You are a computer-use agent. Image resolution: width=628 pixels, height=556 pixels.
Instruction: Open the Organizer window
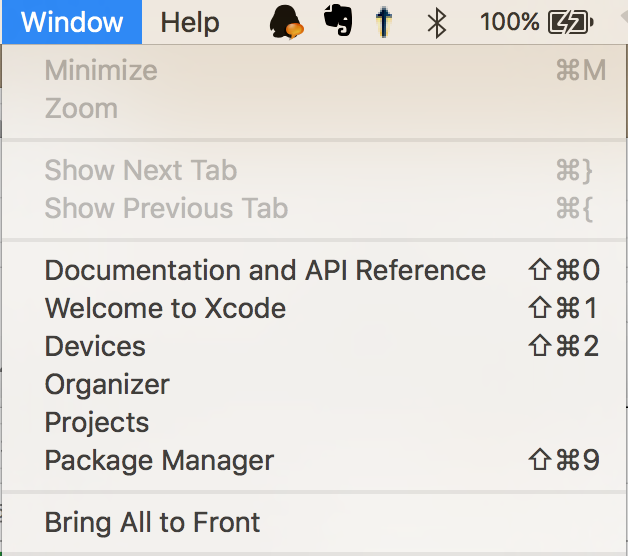(314, 384)
